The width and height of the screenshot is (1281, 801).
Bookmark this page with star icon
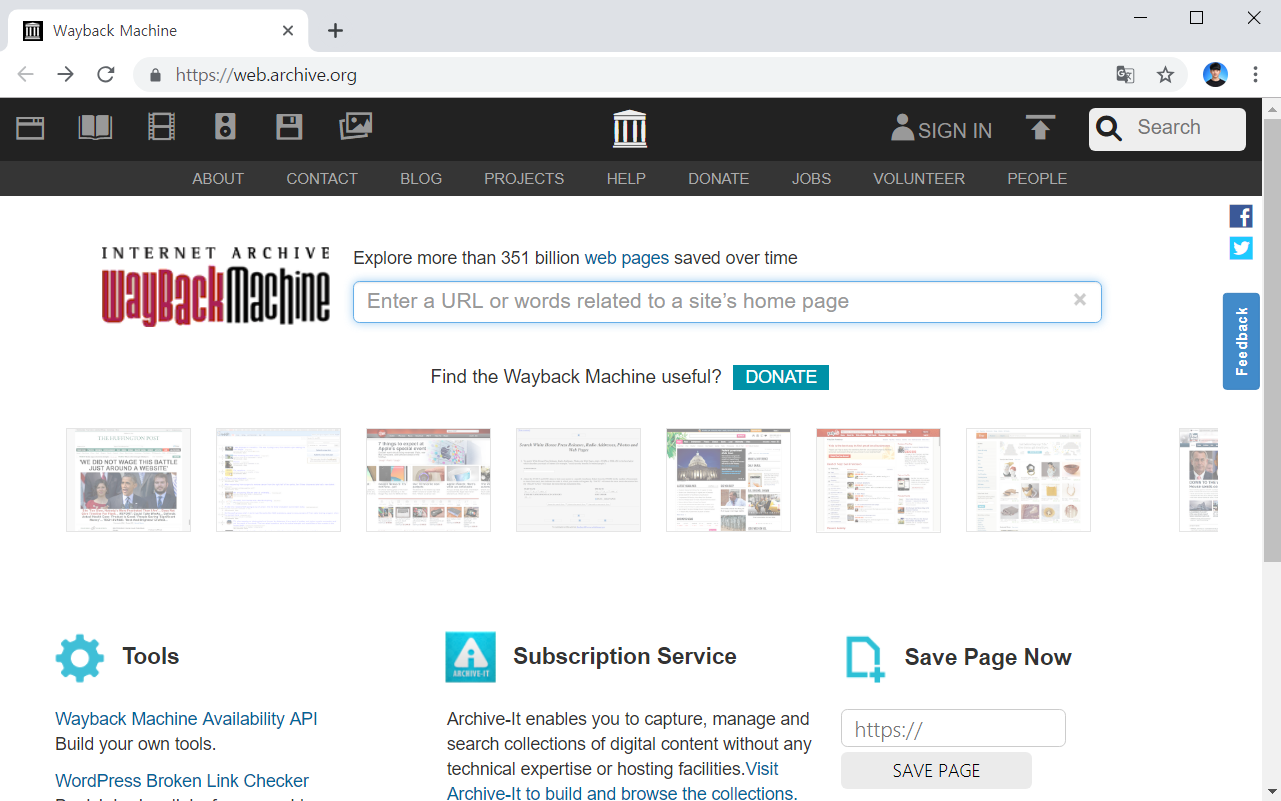[x=1165, y=75]
